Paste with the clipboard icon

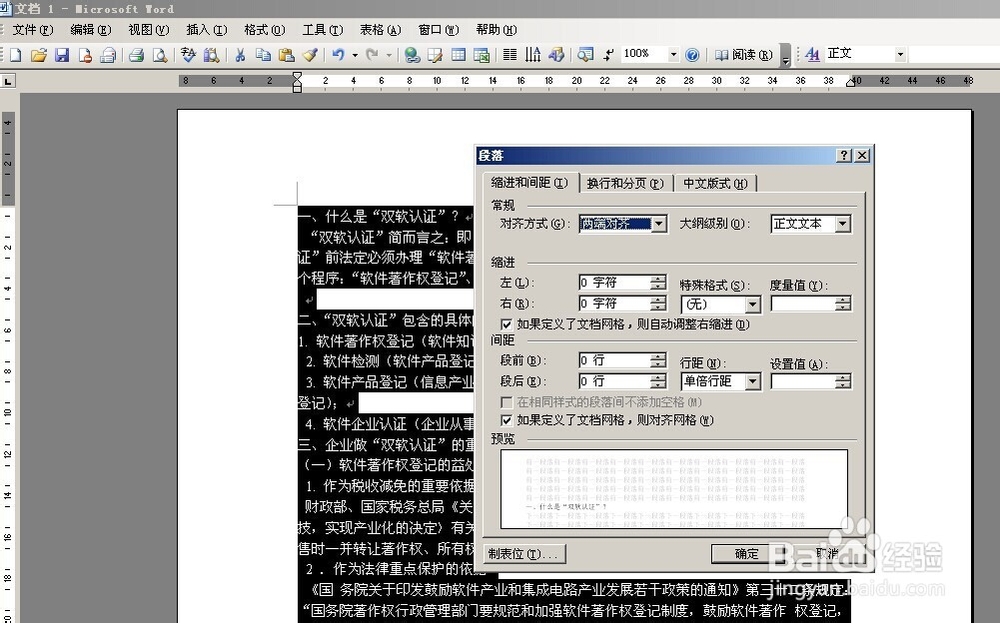click(x=286, y=55)
